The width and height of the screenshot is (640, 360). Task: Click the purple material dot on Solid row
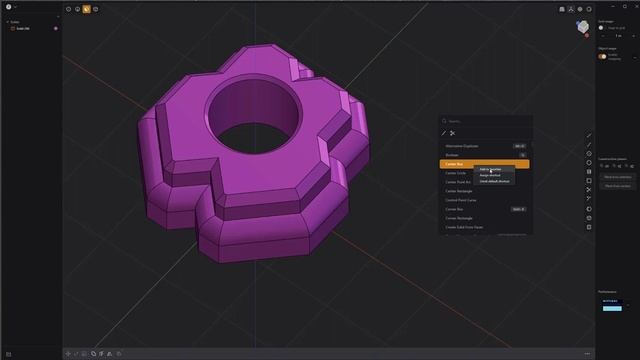click(56, 29)
